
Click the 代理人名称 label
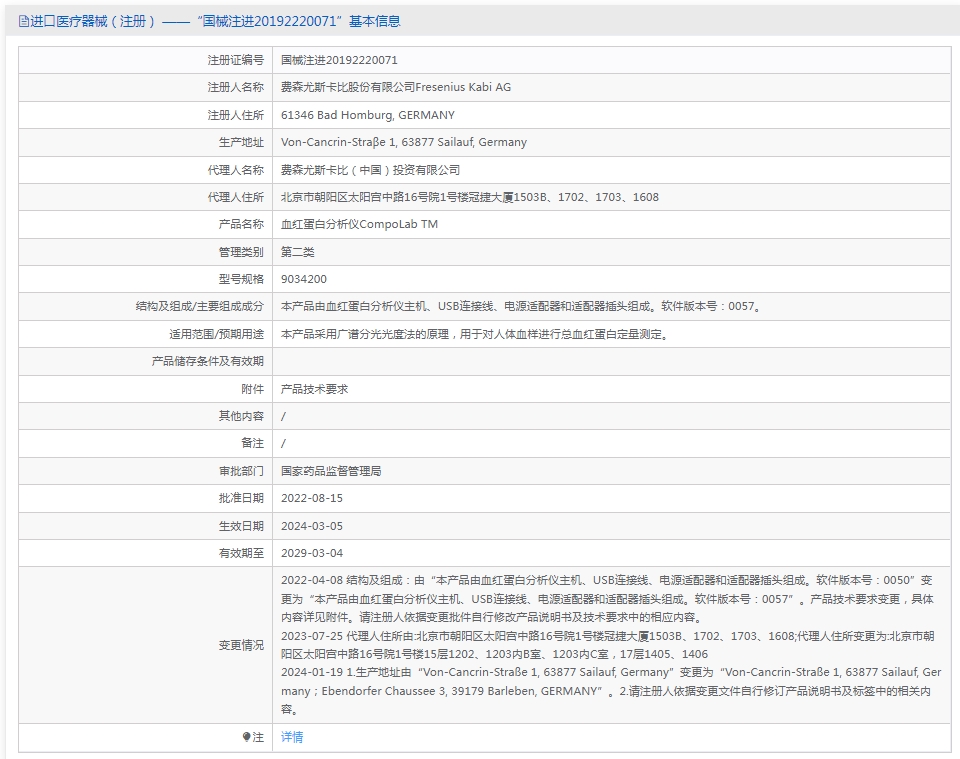point(236,170)
